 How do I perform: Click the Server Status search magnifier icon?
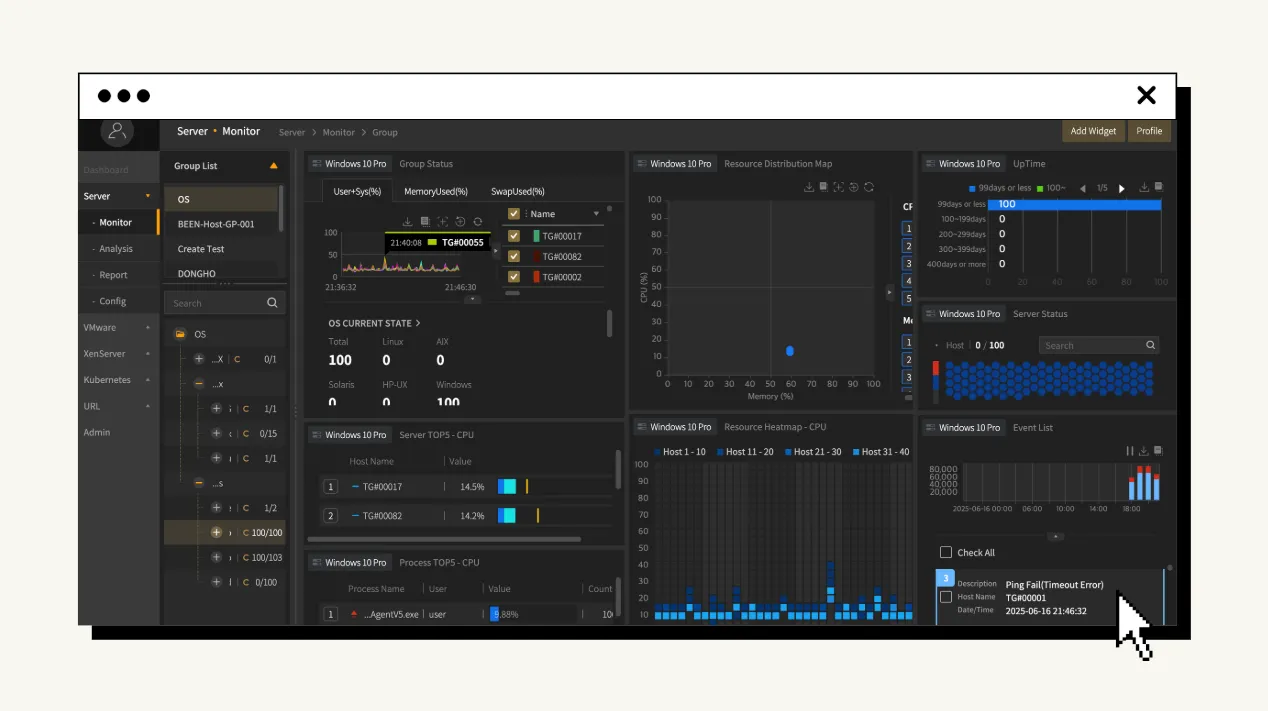click(1150, 345)
